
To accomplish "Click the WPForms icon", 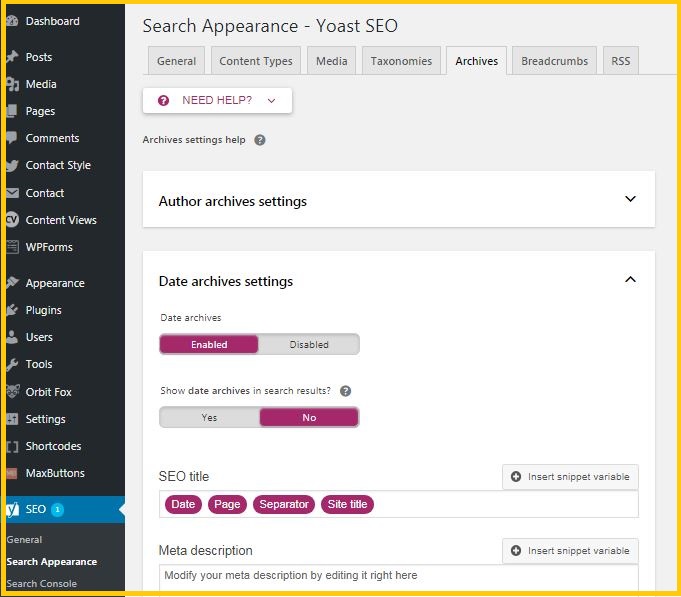I will pyautogui.click(x=13, y=247).
